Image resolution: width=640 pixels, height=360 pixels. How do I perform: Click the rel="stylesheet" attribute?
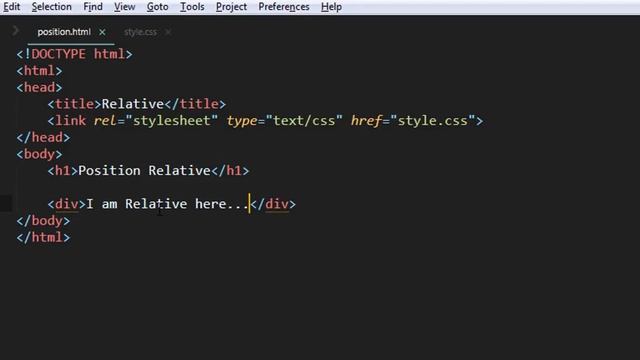[x=156, y=121]
